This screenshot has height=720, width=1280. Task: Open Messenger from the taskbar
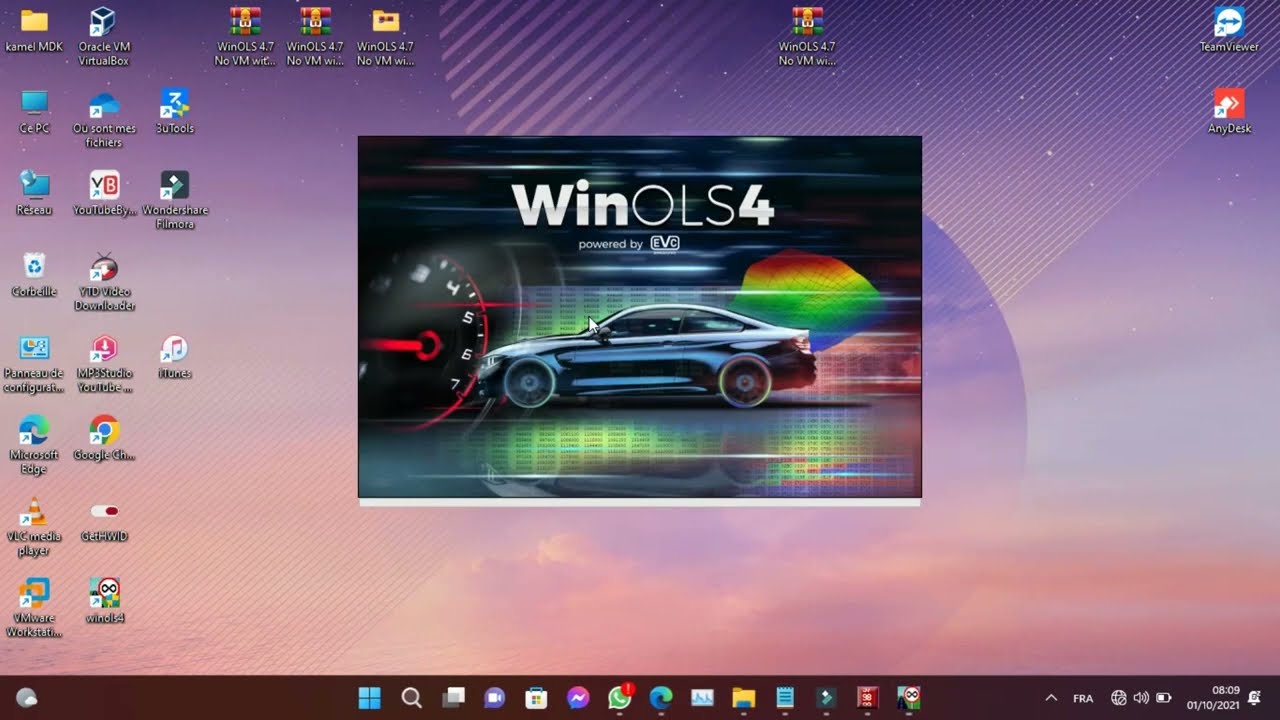point(578,698)
